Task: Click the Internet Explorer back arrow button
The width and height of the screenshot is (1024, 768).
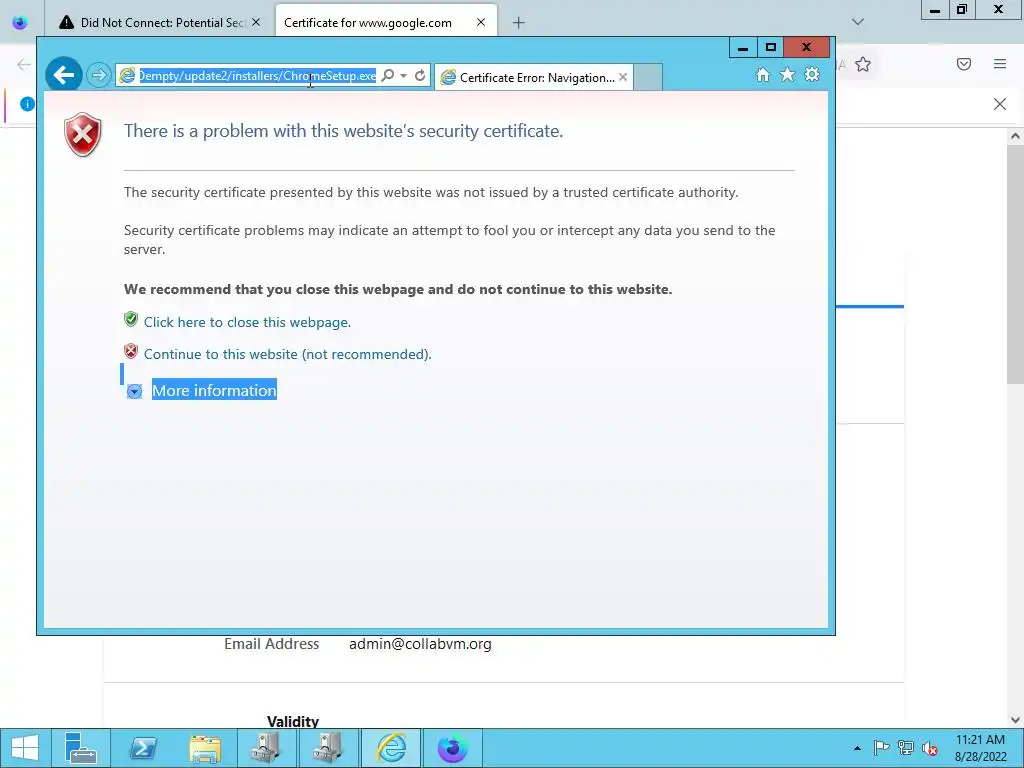Action: tap(63, 75)
